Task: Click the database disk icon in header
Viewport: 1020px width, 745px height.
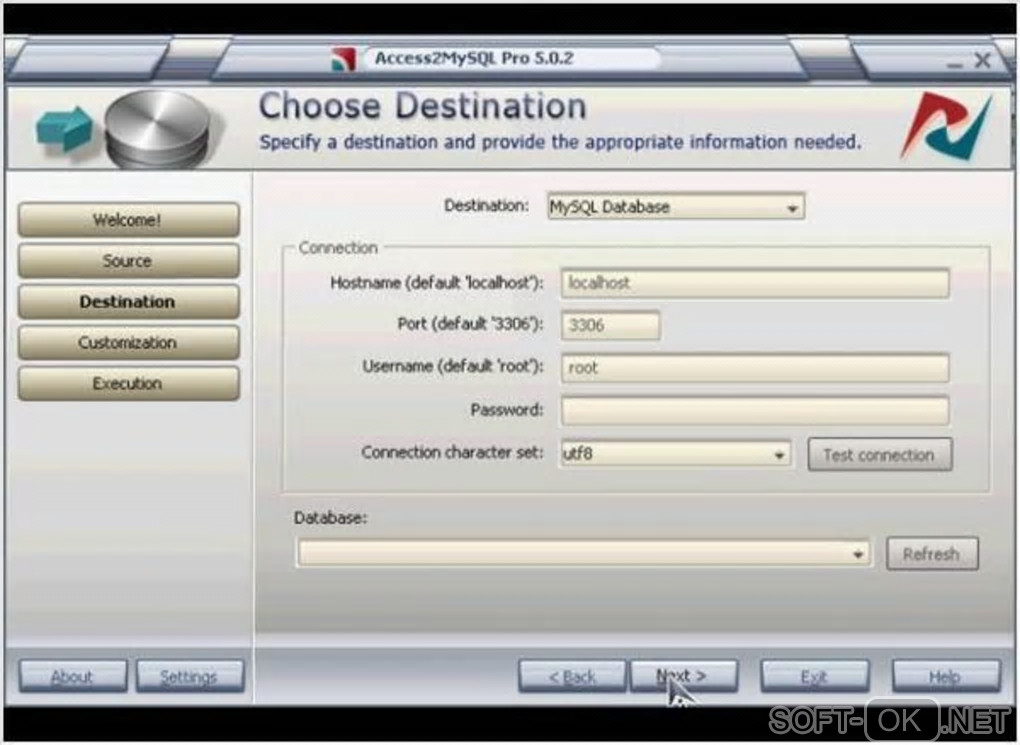Action: click(x=157, y=129)
